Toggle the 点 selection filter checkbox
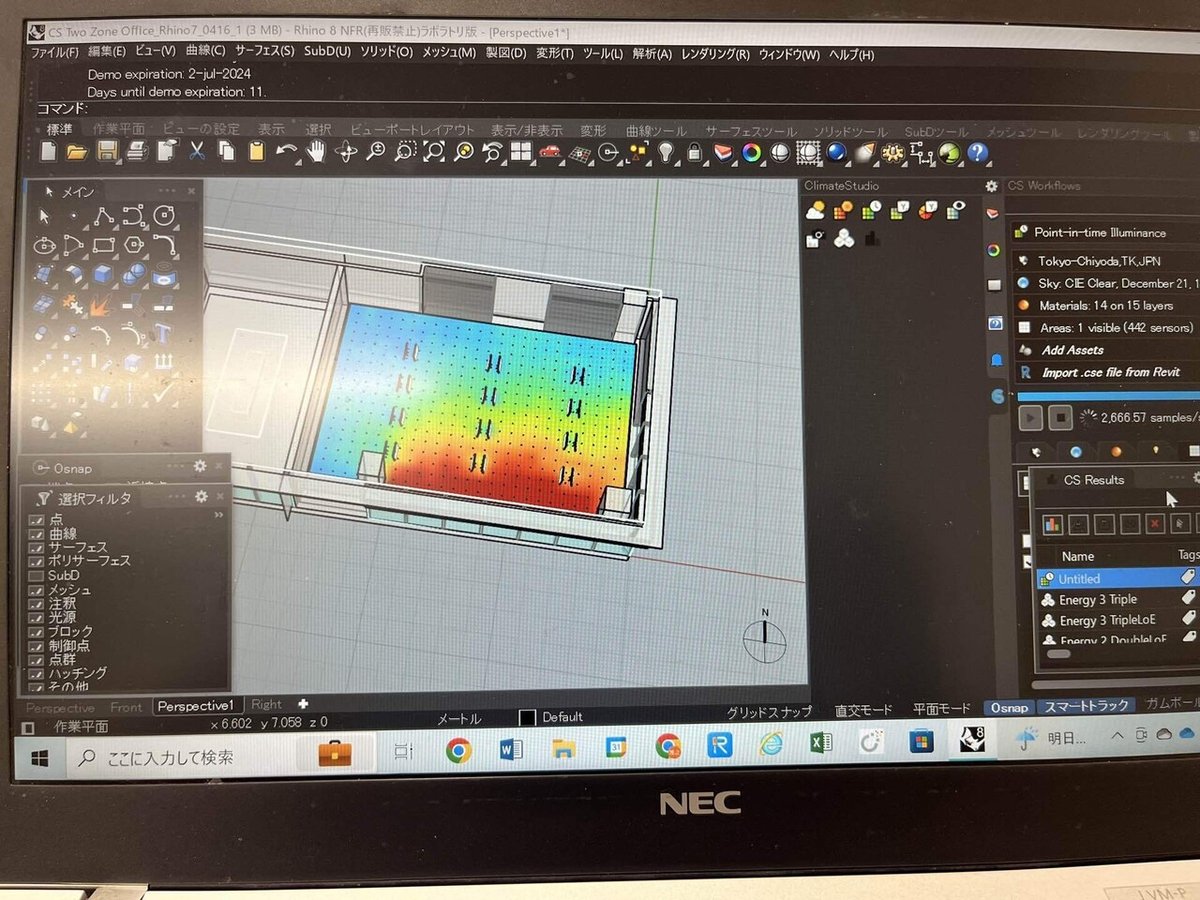 [37, 521]
